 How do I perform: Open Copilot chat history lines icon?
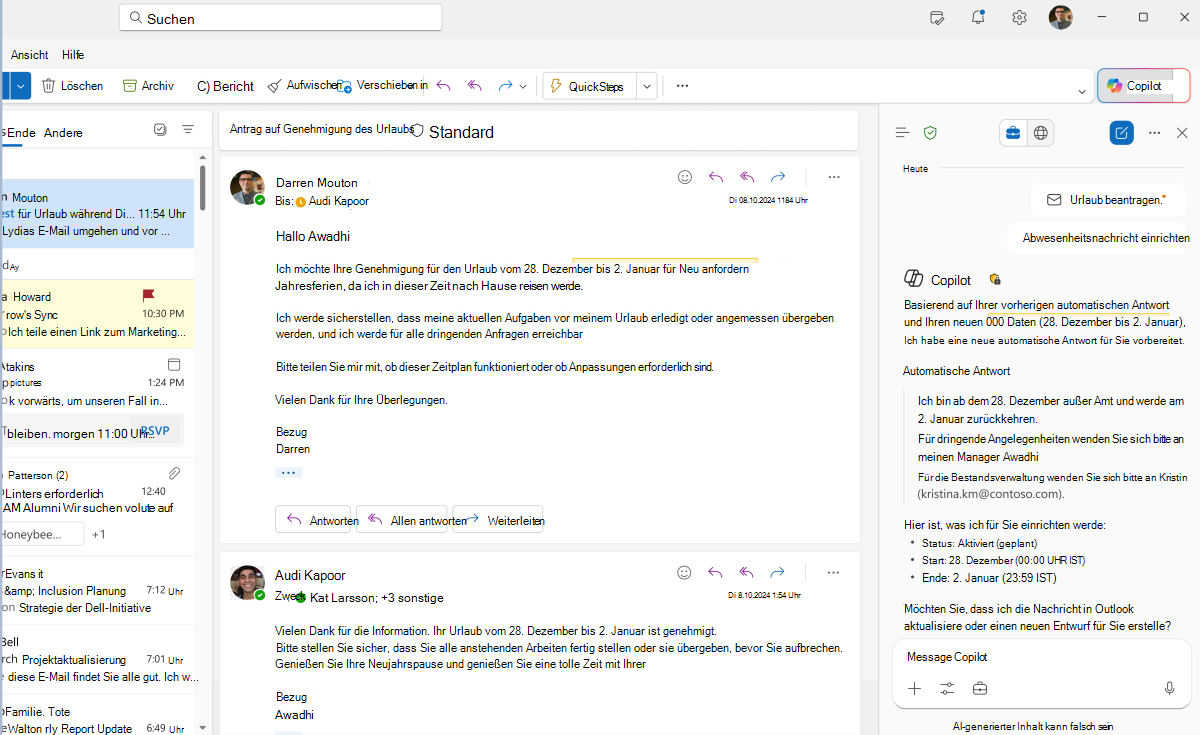coord(902,132)
